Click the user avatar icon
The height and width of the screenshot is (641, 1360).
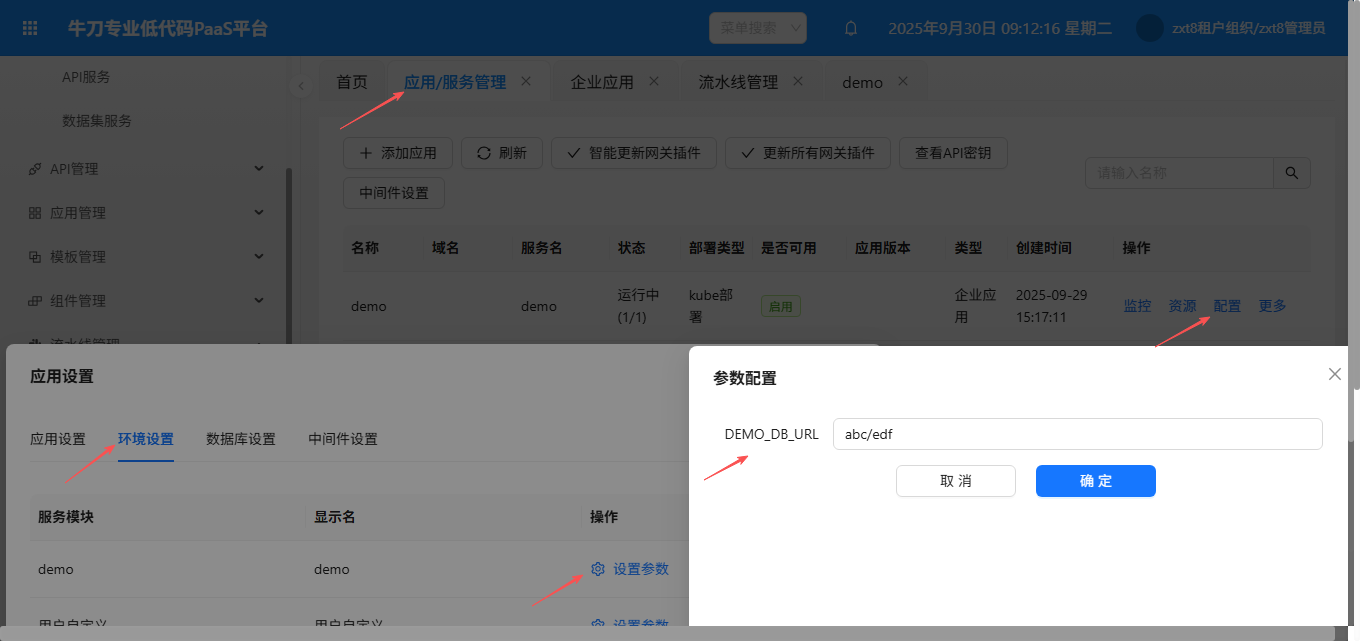point(1149,28)
